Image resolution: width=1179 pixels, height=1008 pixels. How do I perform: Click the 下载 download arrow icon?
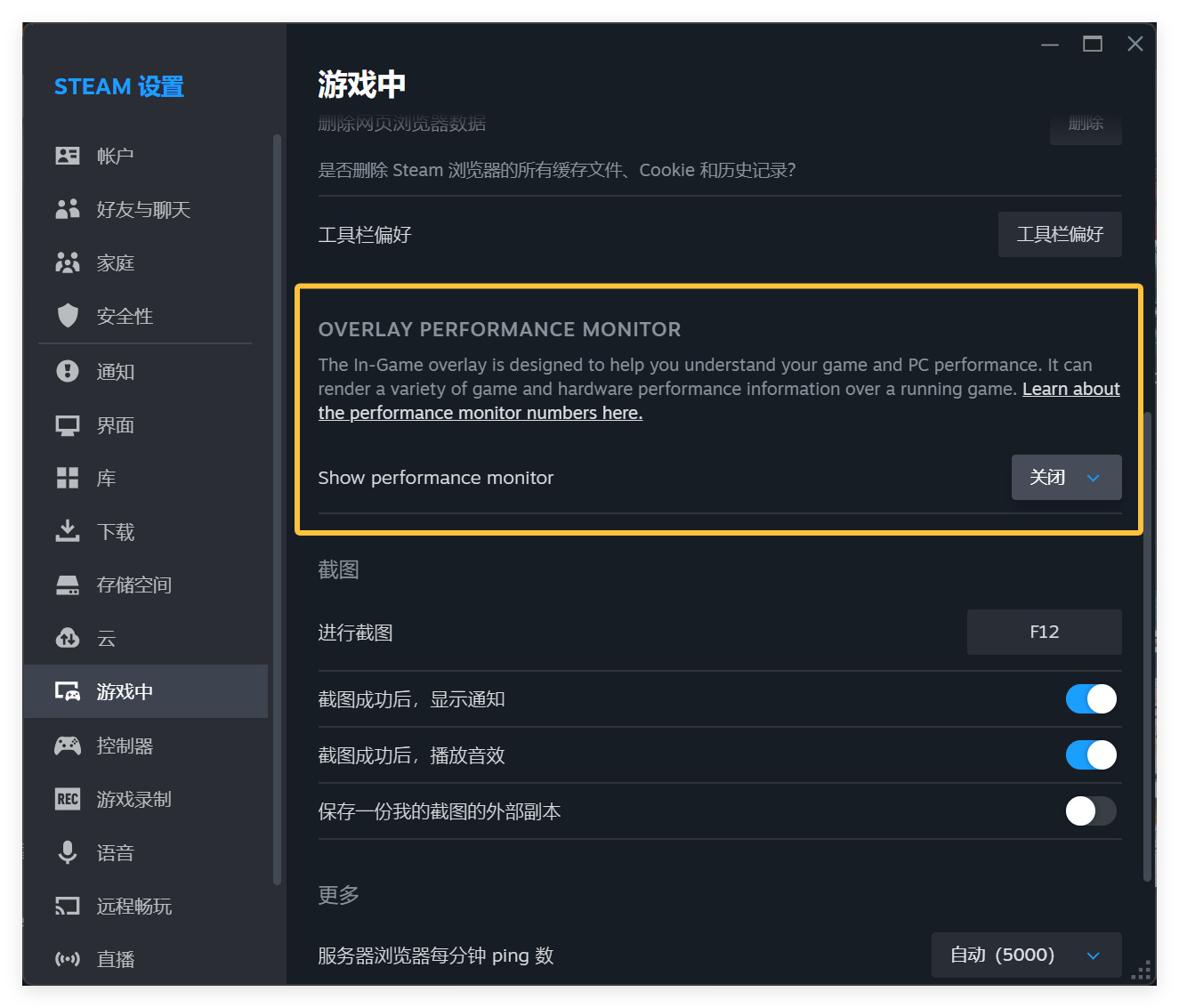click(68, 531)
